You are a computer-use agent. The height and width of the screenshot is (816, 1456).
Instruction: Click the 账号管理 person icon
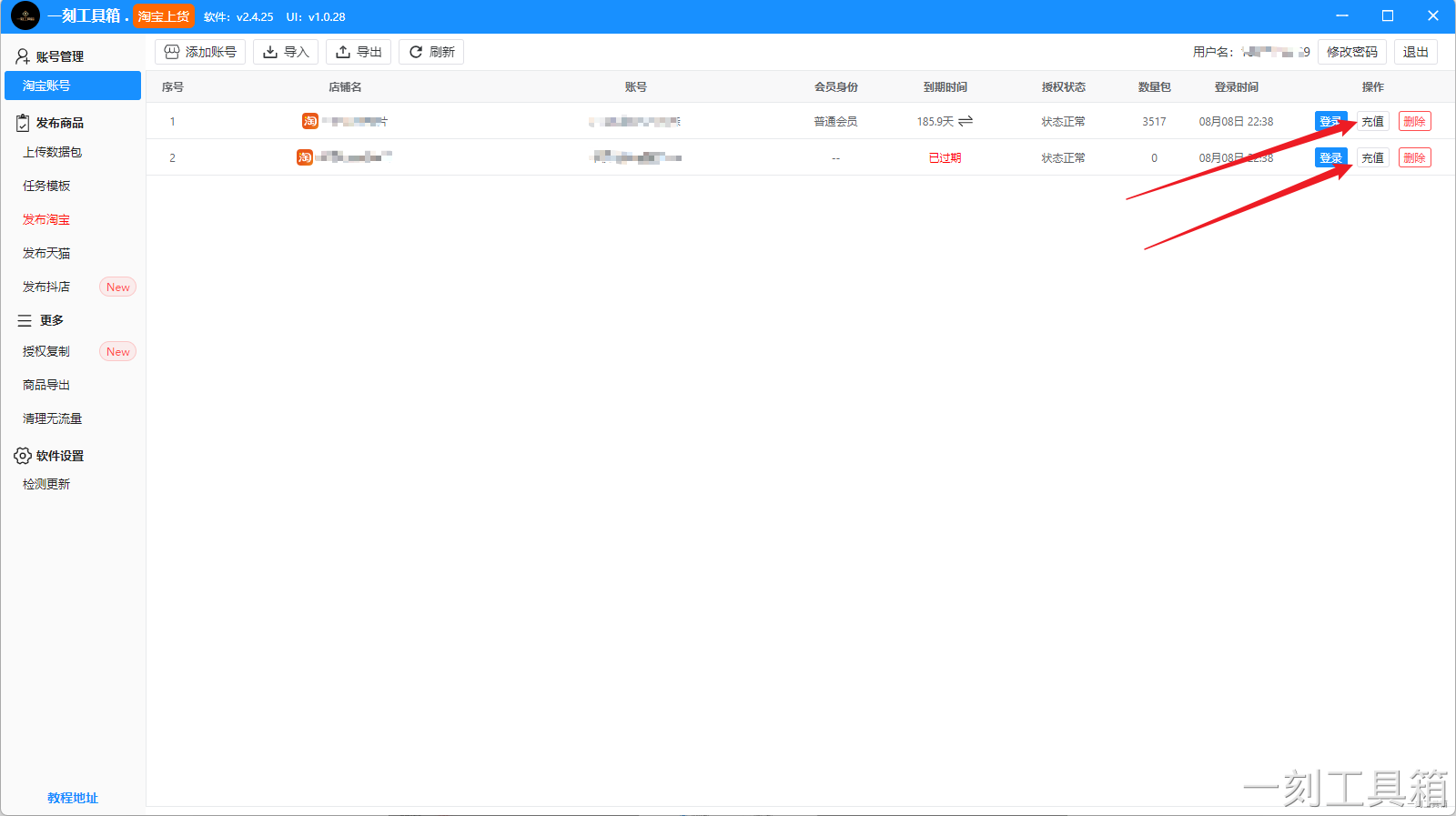tap(23, 56)
